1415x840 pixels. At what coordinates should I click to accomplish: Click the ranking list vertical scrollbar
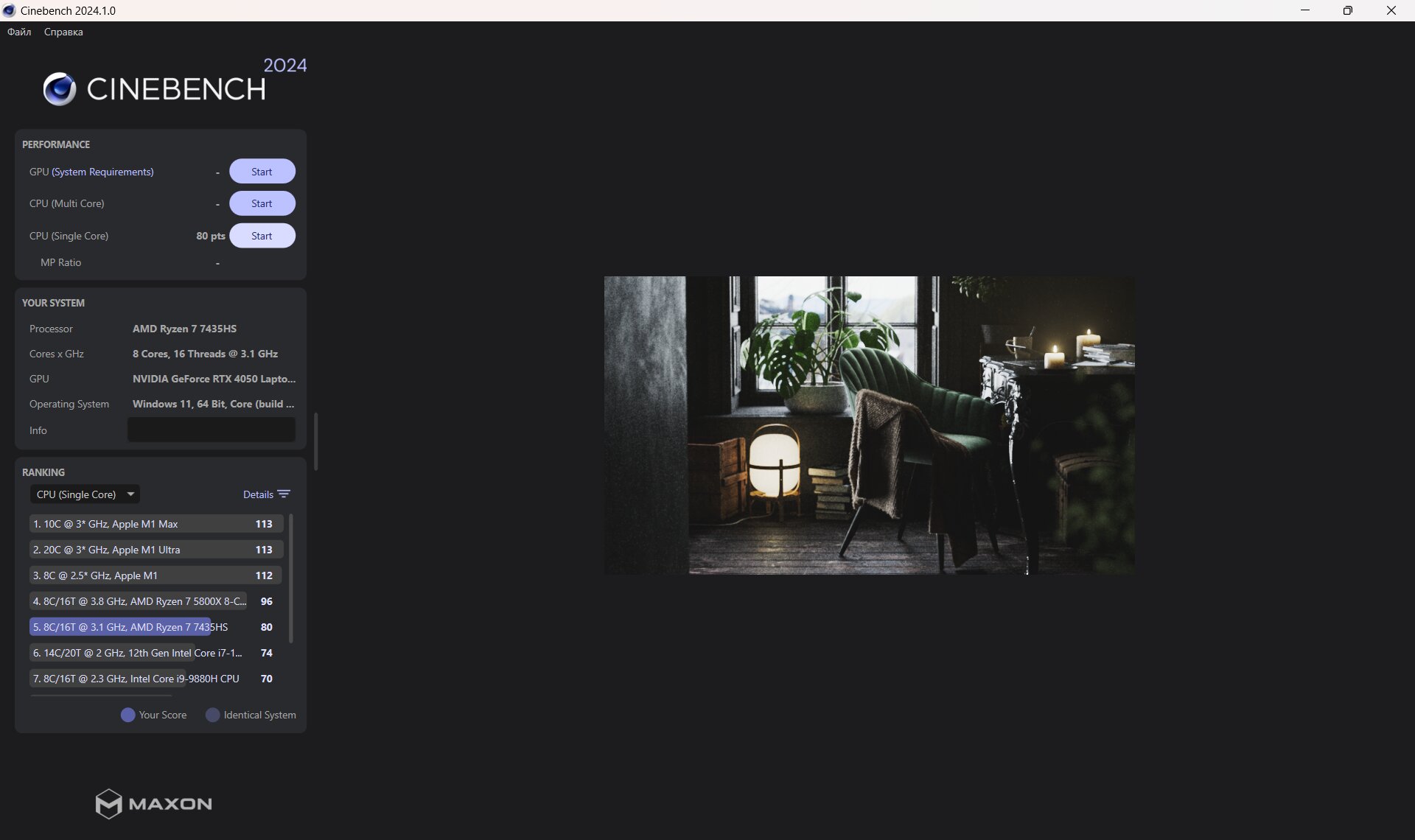coord(290,578)
